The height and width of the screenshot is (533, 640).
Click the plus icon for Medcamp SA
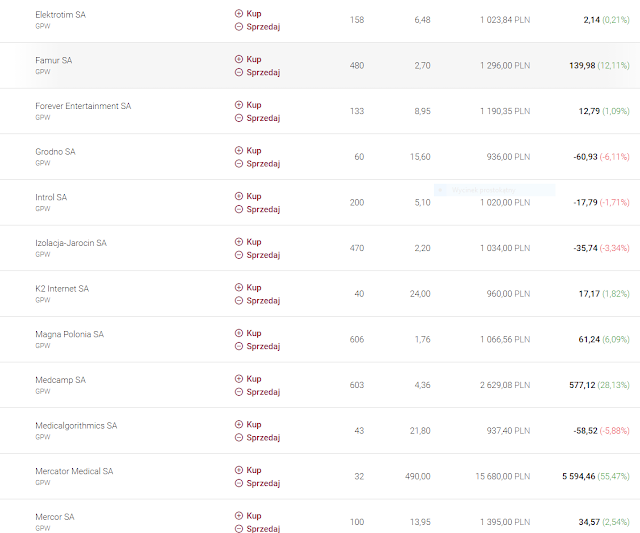tap(239, 379)
